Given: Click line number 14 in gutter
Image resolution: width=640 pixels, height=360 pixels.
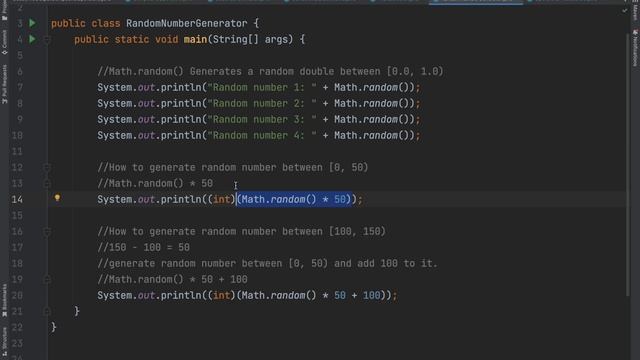Looking at the screenshot, I should (x=17, y=200).
